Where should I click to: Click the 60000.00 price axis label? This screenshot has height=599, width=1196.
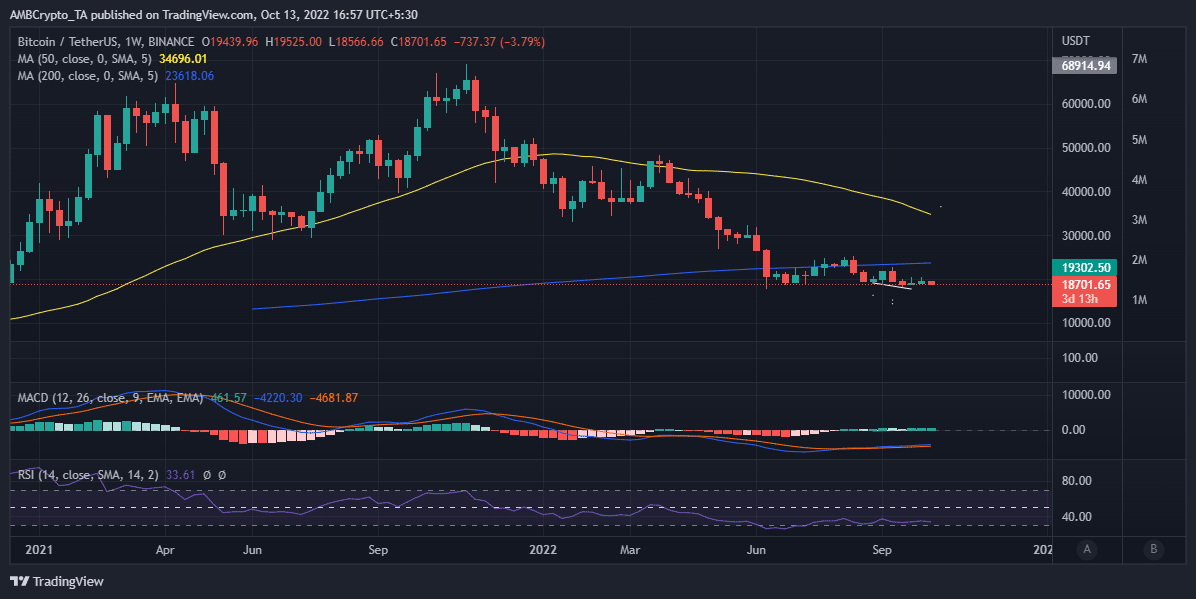click(x=1088, y=104)
